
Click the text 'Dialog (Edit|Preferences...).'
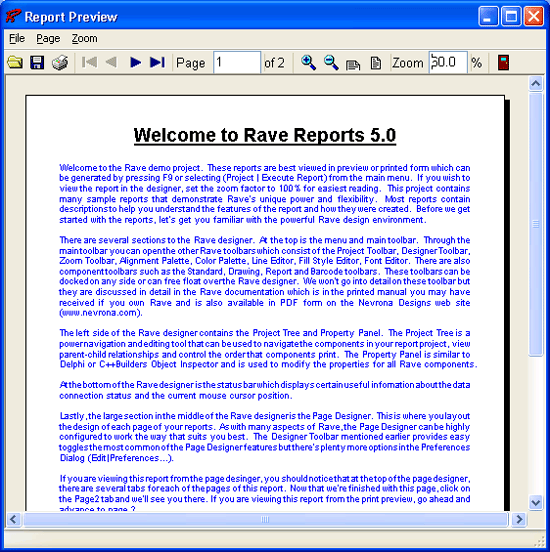tap(117, 458)
